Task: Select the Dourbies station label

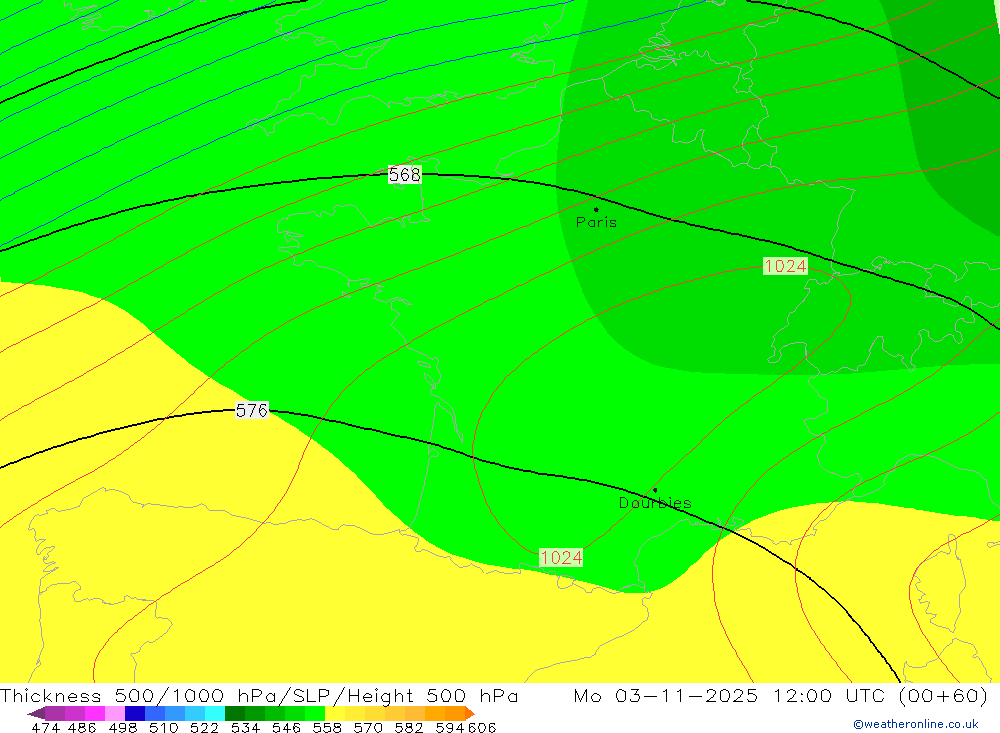Action: (655, 503)
